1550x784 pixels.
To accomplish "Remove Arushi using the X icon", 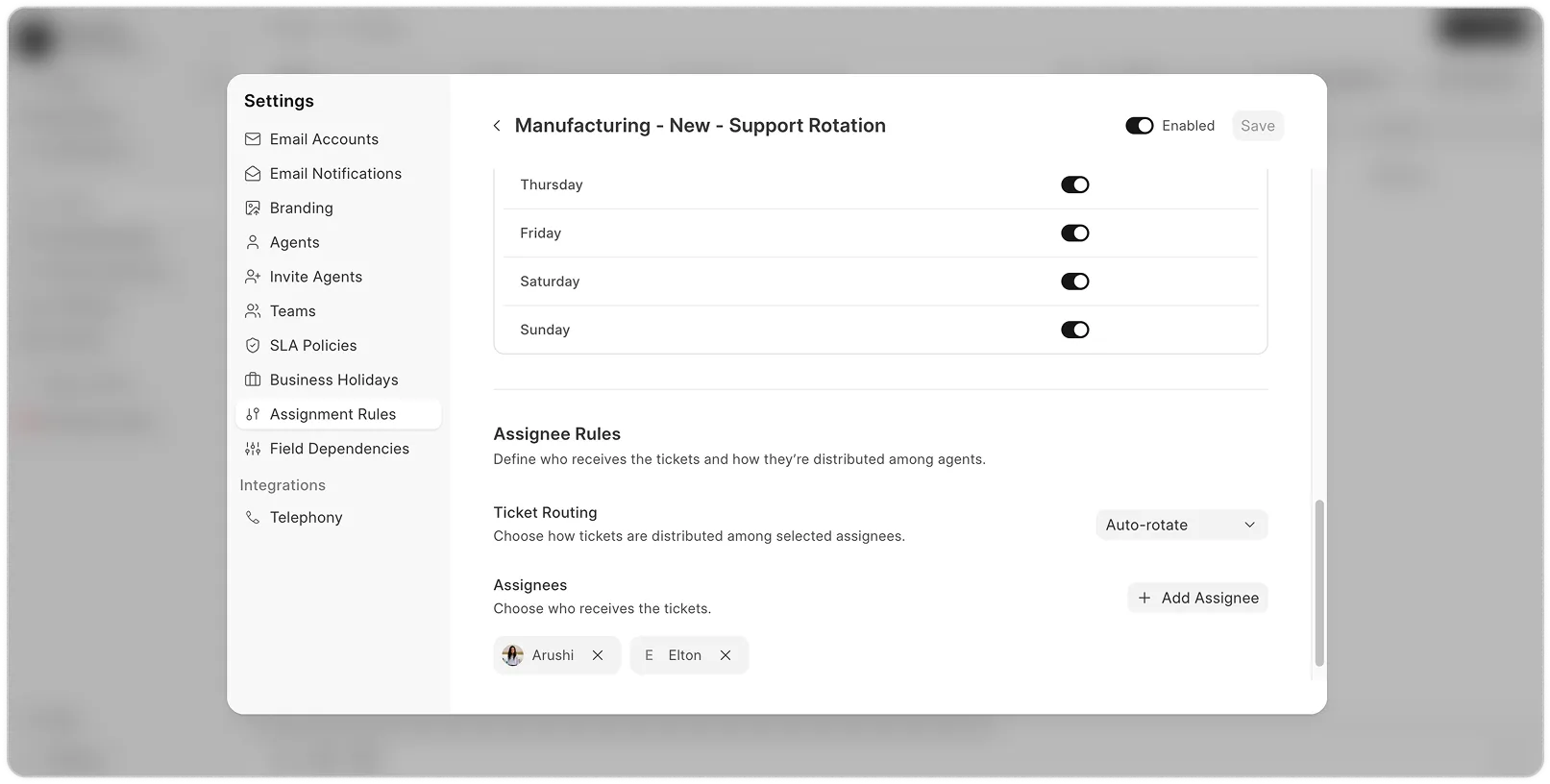I will pyautogui.click(x=598, y=655).
